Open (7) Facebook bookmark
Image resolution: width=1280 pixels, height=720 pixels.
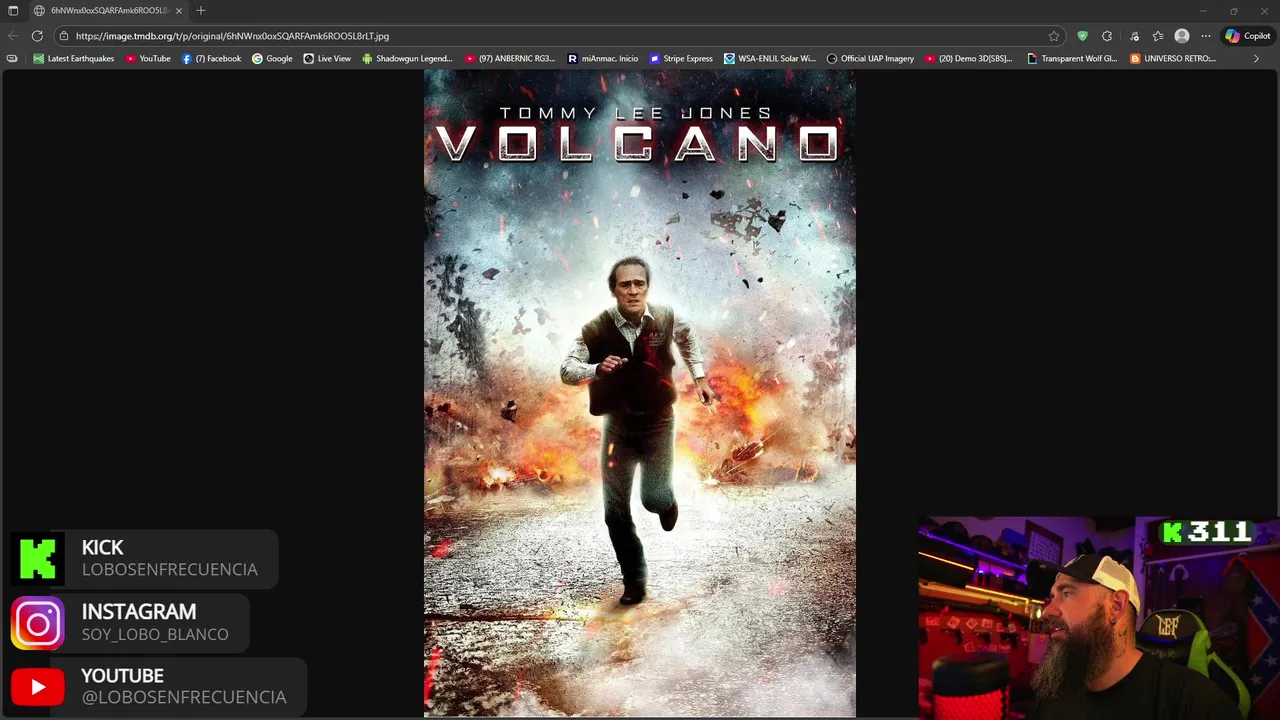click(212, 59)
